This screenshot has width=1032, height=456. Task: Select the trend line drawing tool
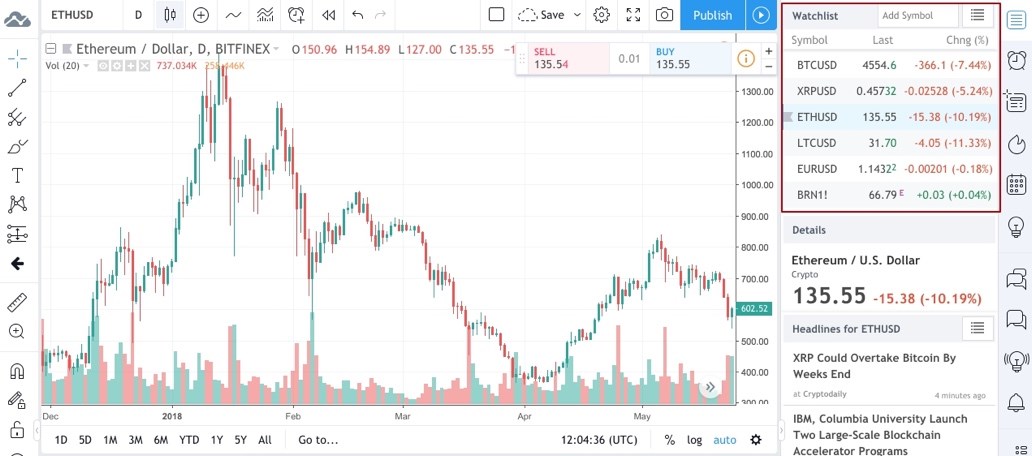click(x=17, y=88)
